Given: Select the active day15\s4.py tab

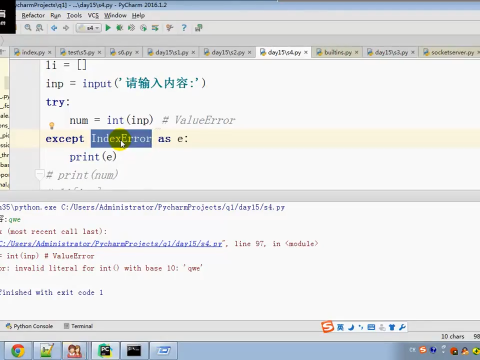Looking at the screenshot, I should pyautogui.click(x=284, y=52).
